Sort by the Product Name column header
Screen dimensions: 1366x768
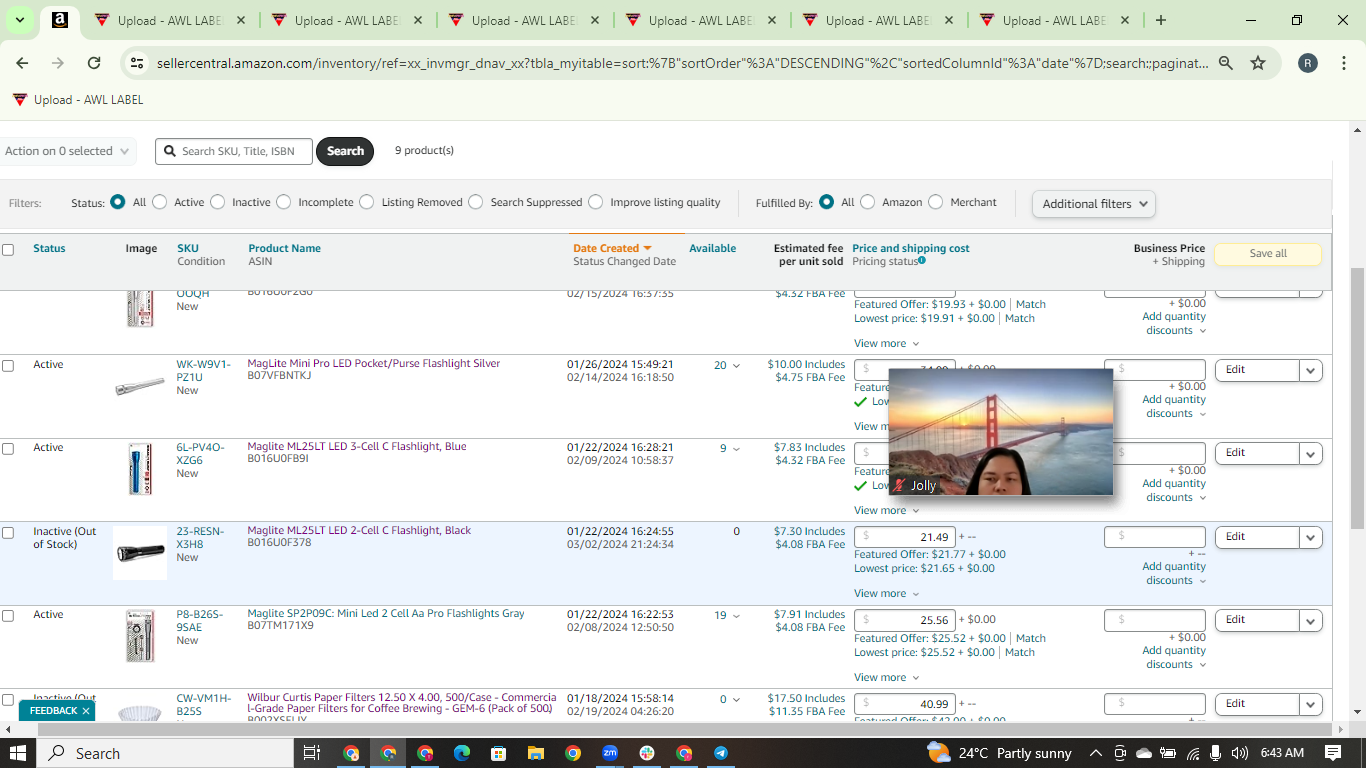(x=285, y=248)
